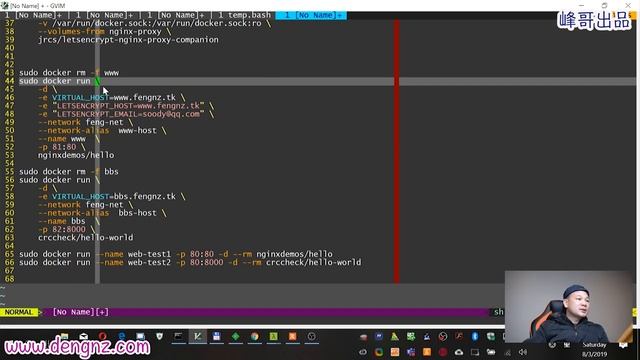Open the action center notification icon

[623, 345]
